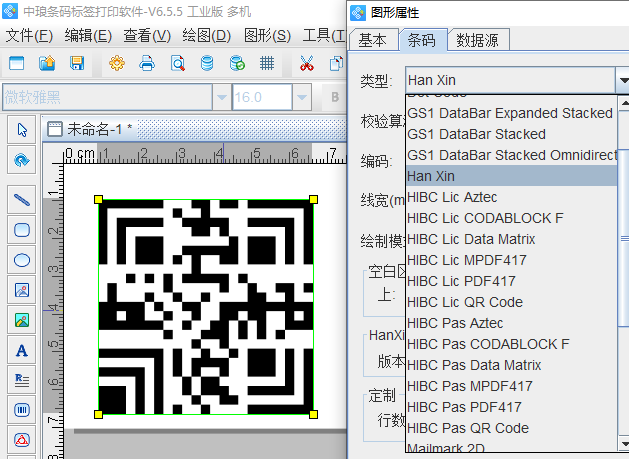Click the font name field 微软雅黑
The height and width of the screenshot is (459, 629).
point(108,97)
